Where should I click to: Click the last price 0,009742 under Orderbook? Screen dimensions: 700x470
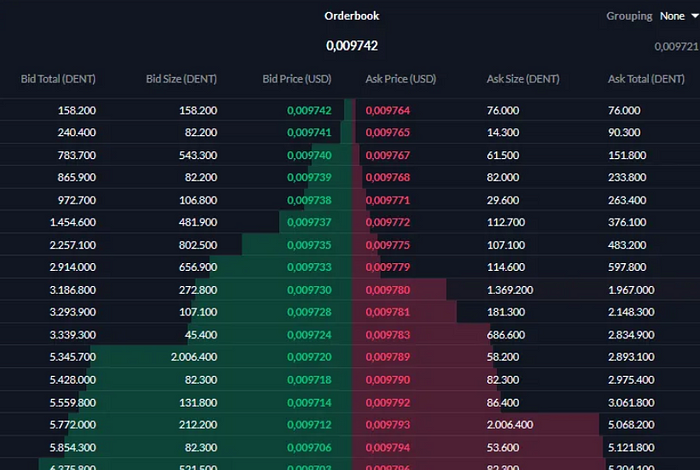[x=352, y=46]
